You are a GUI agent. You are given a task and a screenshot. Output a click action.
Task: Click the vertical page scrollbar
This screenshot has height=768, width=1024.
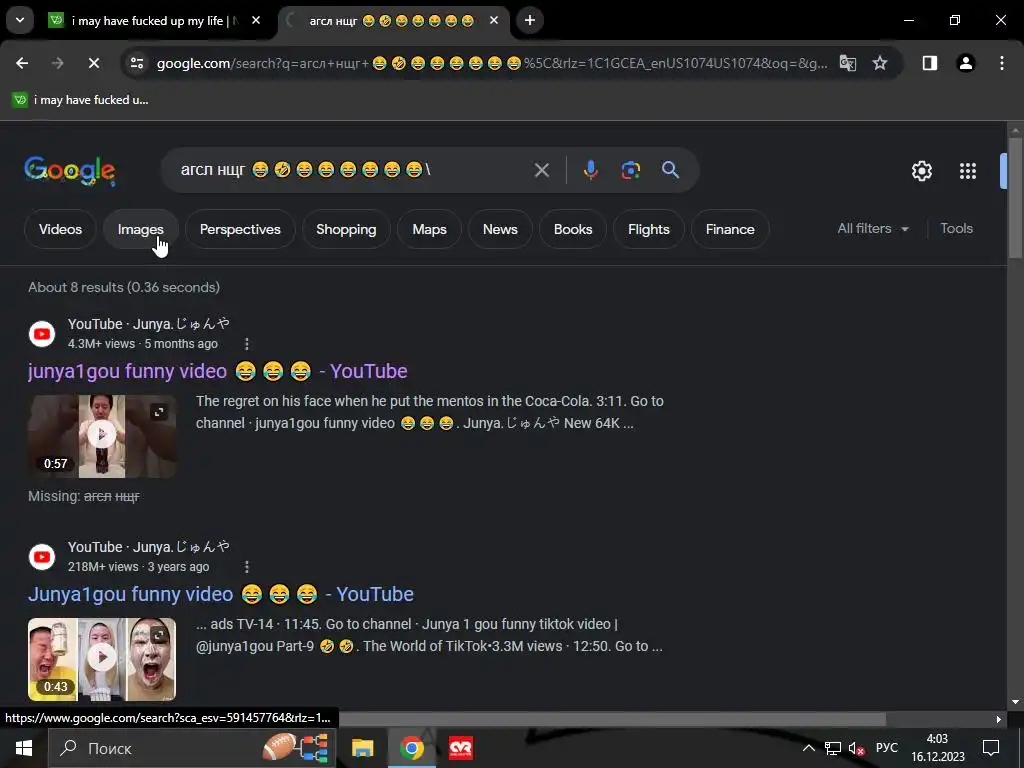pyautogui.click(x=1015, y=197)
